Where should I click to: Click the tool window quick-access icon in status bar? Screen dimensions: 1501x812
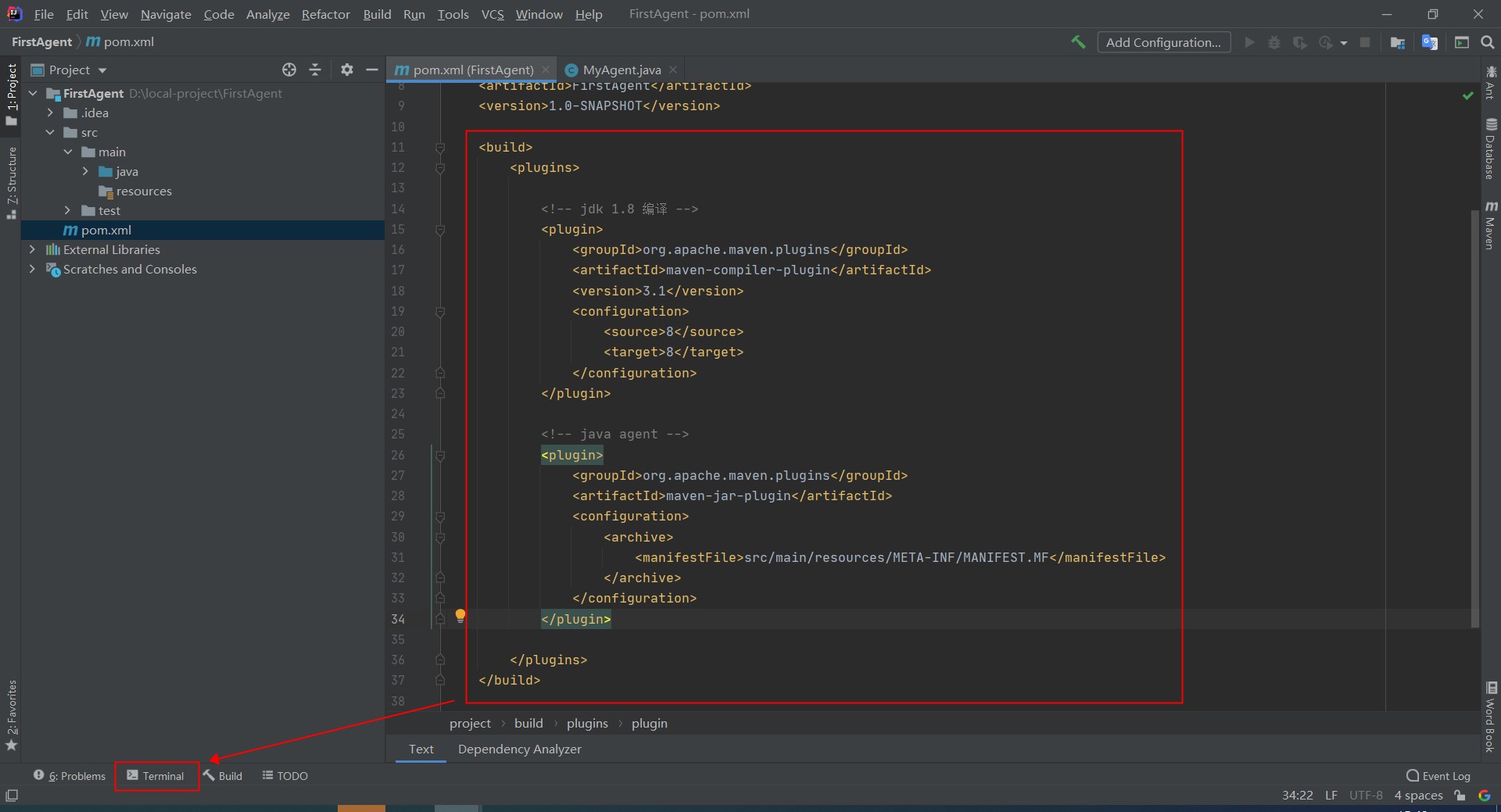(12, 796)
